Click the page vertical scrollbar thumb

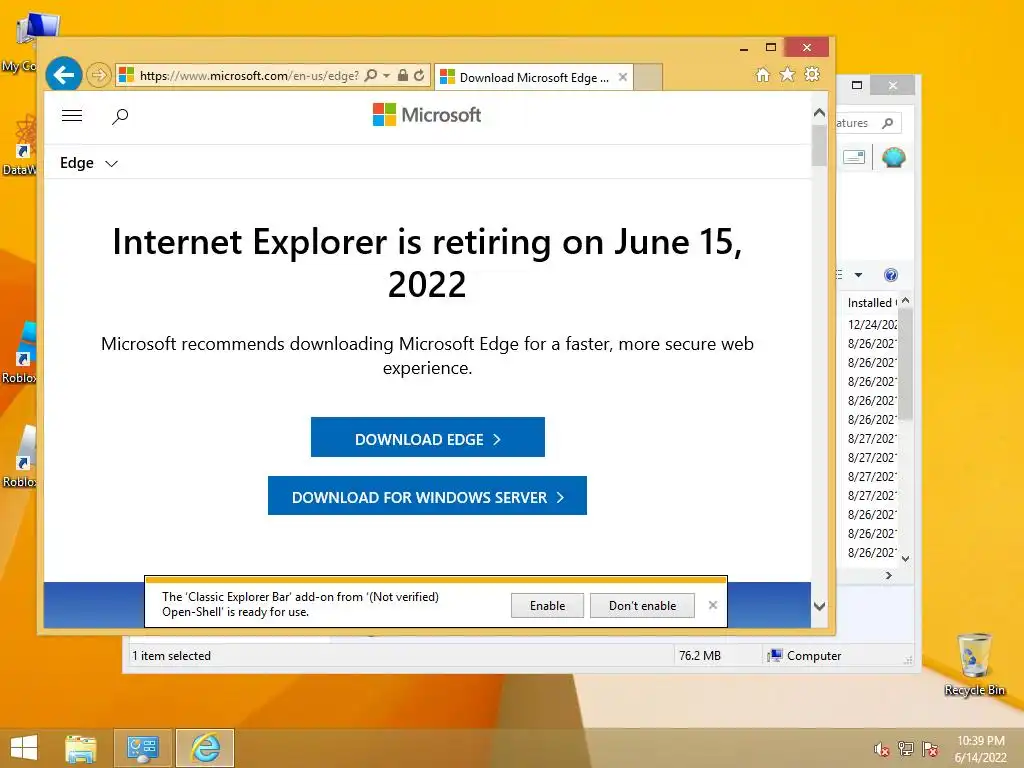[820, 145]
